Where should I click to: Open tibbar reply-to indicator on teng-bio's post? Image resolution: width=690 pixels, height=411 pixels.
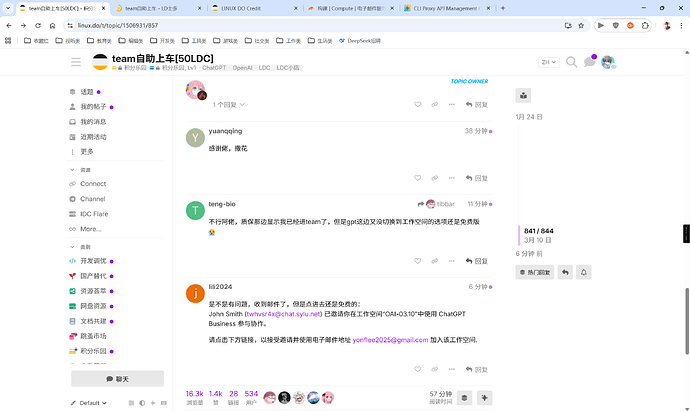coord(436,204)
